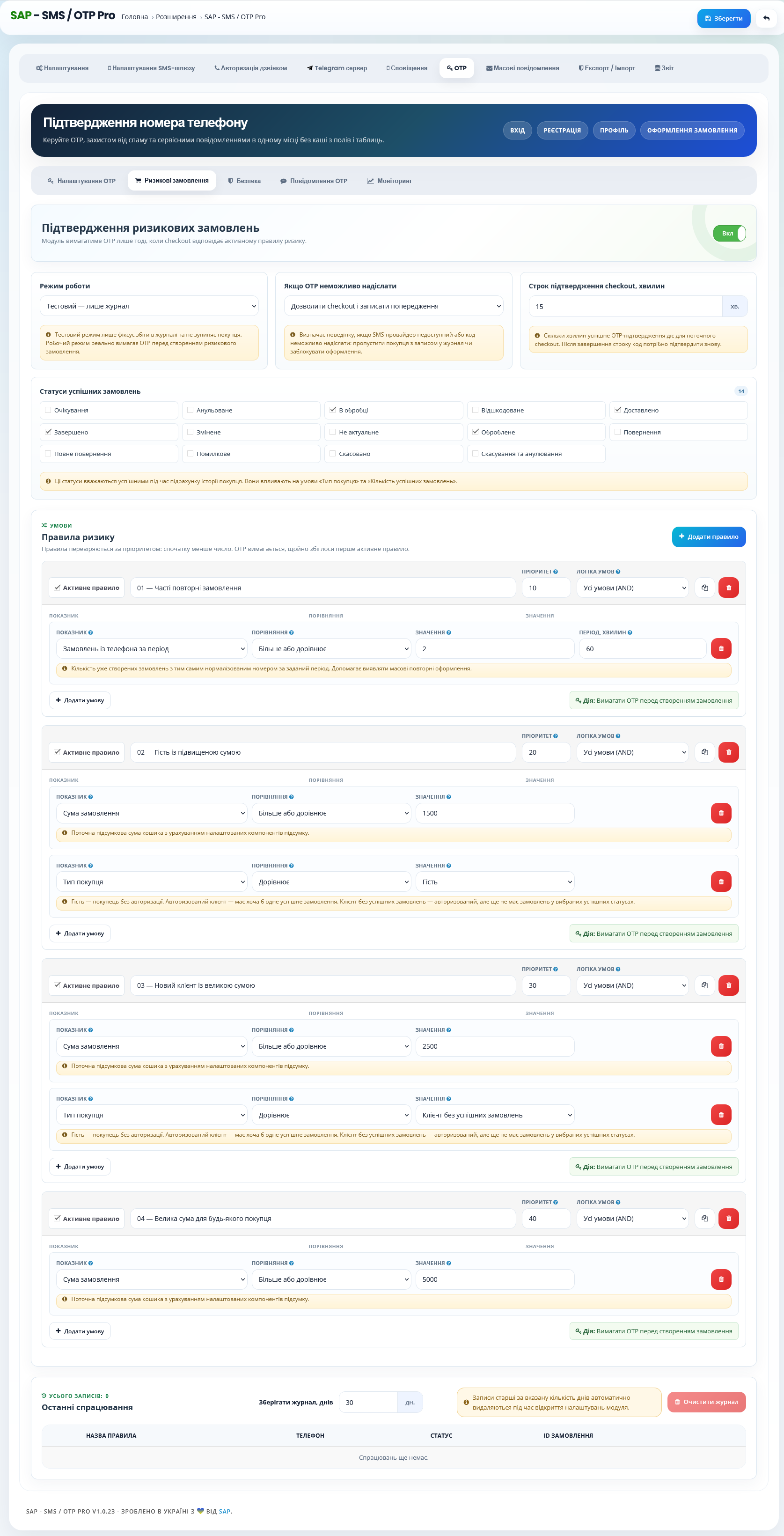Screen dimensions: 784x1536
Task: Click Пріоритет help icon in rule 01
Action: [556, 571]
